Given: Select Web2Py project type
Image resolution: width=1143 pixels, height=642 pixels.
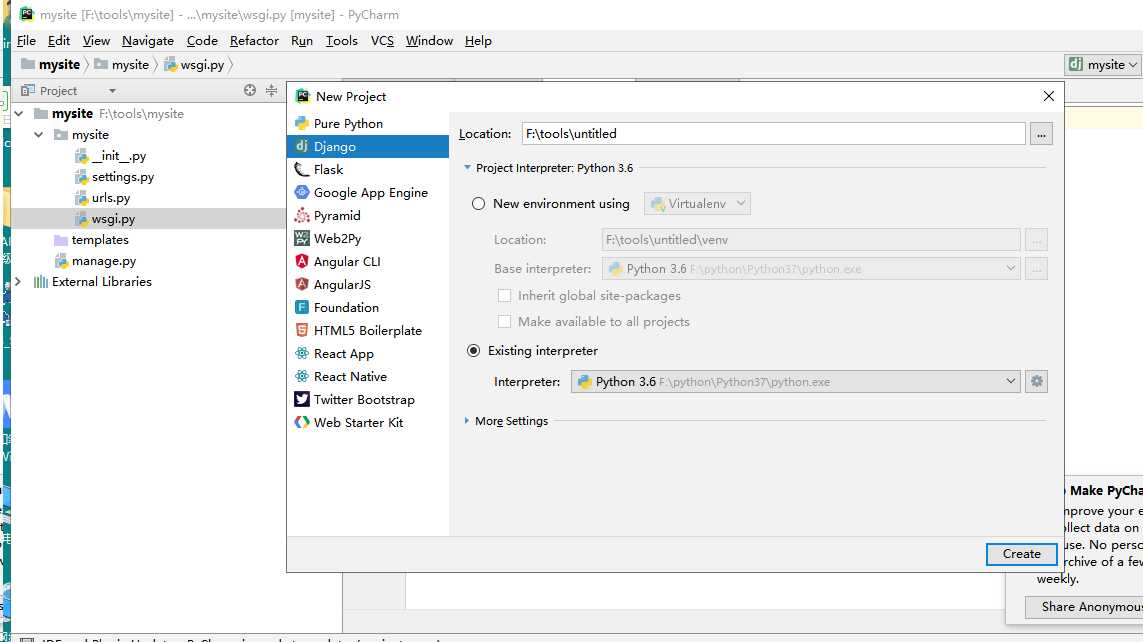Looking at the screenshot, I should tap(368, 238).
